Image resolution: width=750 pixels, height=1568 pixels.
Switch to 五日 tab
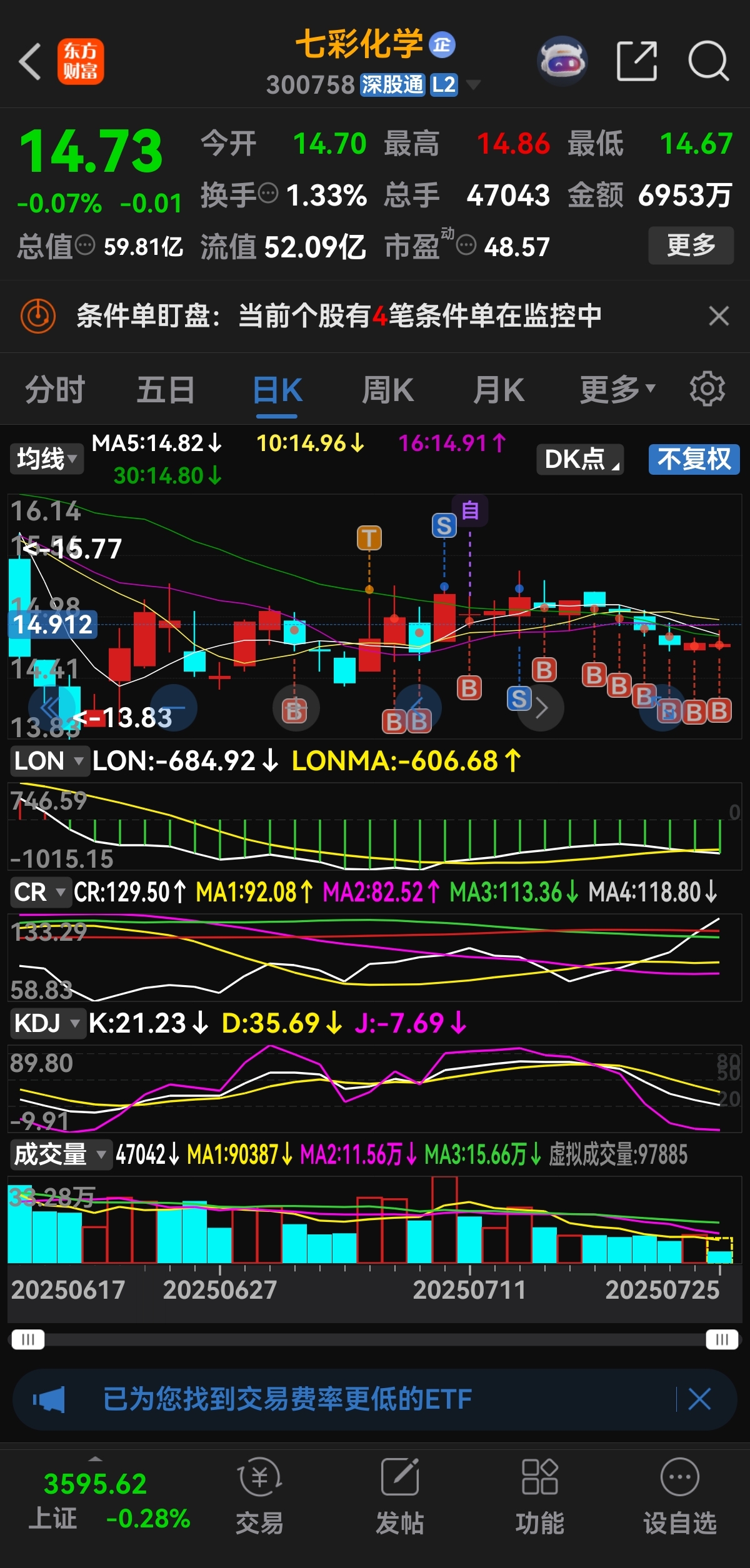[x=166, y=390]
